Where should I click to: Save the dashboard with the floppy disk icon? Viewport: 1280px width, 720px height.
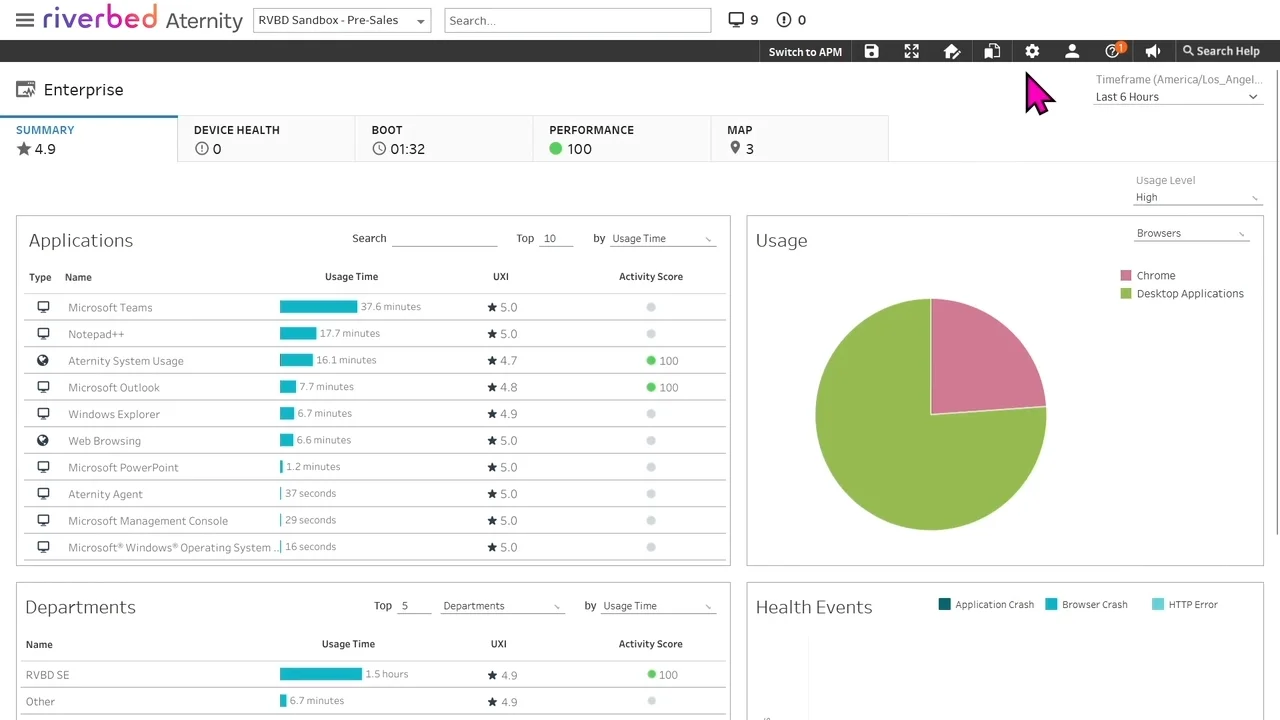872,51
